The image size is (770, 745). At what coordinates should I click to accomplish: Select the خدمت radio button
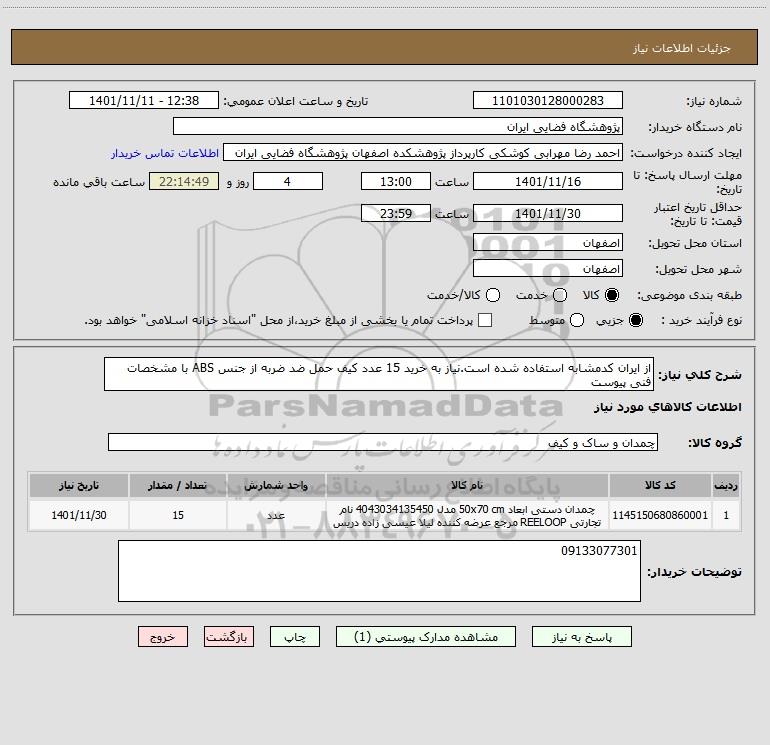point(560,295)
